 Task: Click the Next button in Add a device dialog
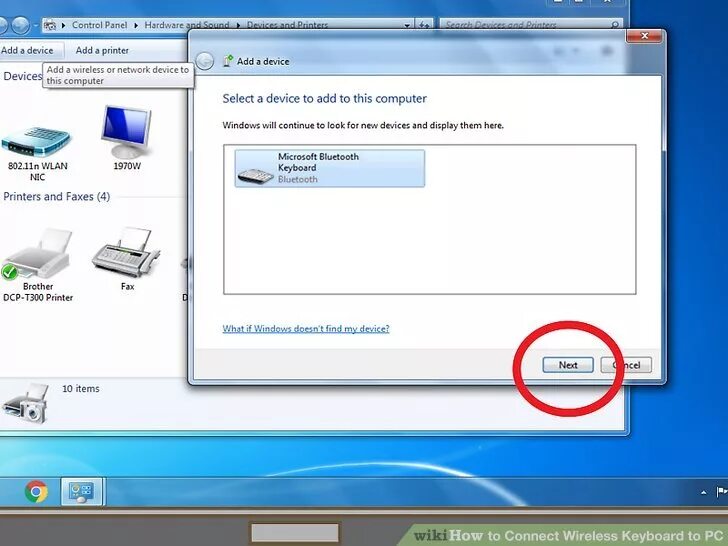coord(568,365)
